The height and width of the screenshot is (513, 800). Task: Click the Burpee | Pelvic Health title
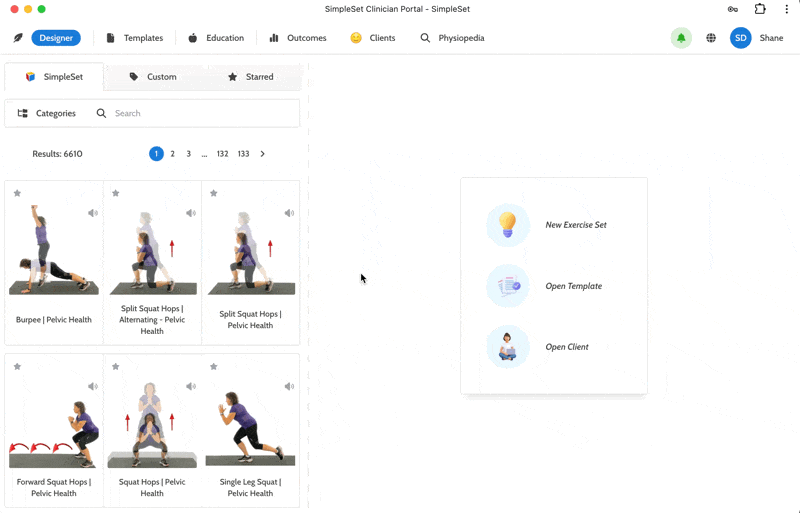pyautogui.click(x=54, y=320)
